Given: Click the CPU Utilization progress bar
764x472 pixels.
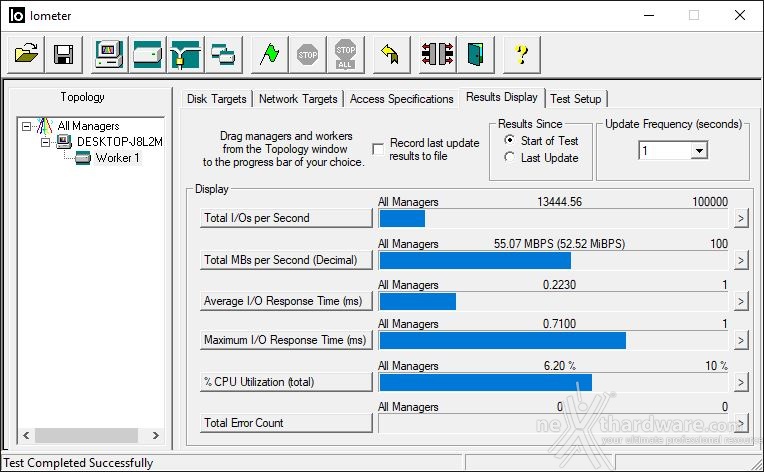Looking at the screenshot, I should point(553,382).
